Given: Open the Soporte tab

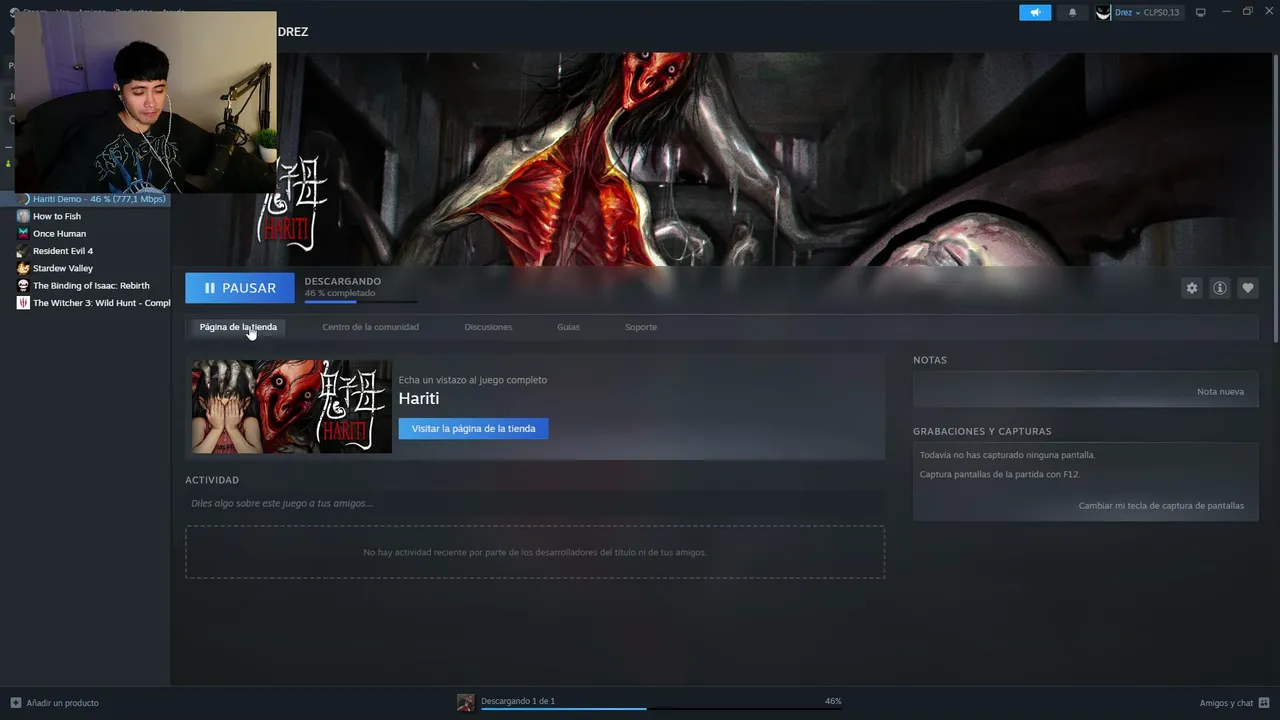Looking at the screenshot, I should [641, 327].
